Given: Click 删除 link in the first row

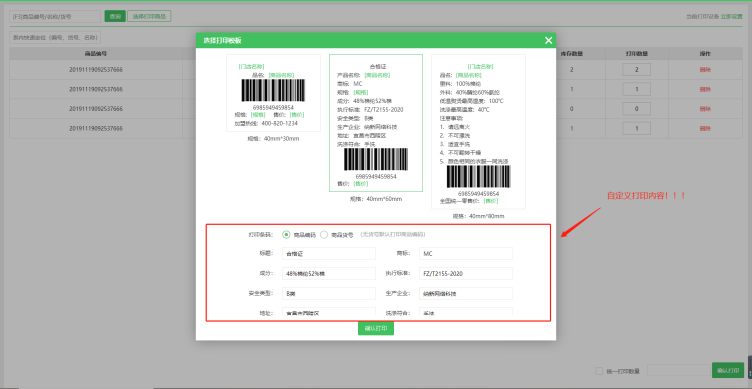Looking at the screenshot, I should click(705, 70).
